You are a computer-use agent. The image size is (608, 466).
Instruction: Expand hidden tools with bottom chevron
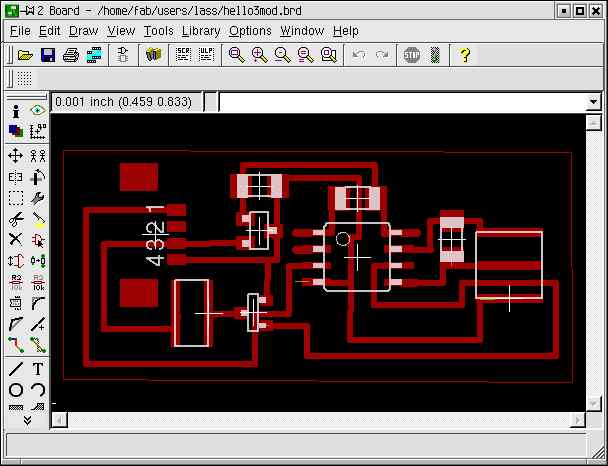click(27, 421)
